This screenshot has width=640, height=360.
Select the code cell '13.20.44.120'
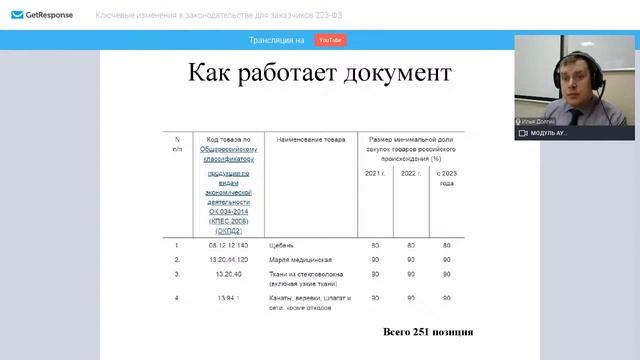[229, 260]
